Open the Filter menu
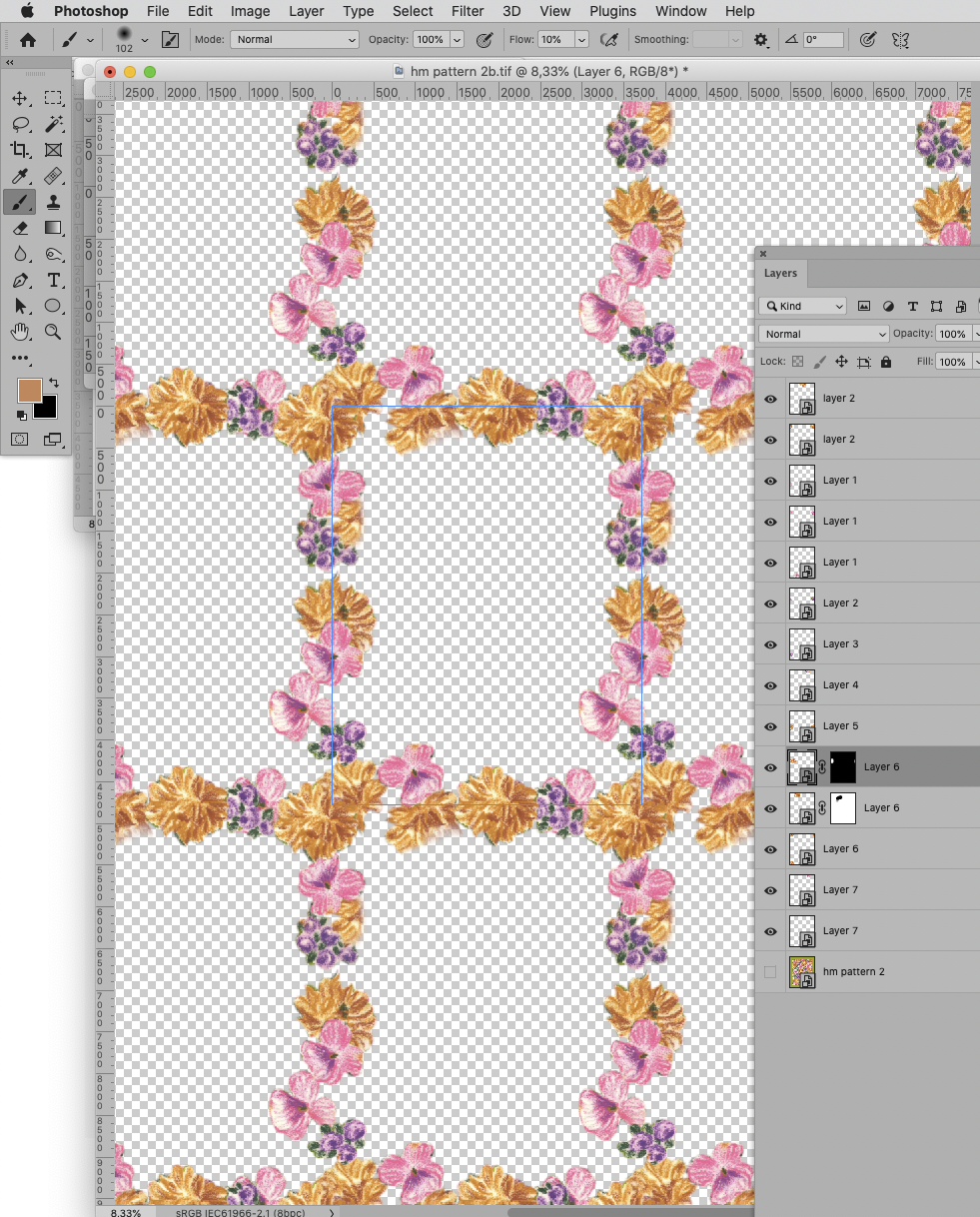Viewport: 980px width, 1217px height. (x=468, y=11)
